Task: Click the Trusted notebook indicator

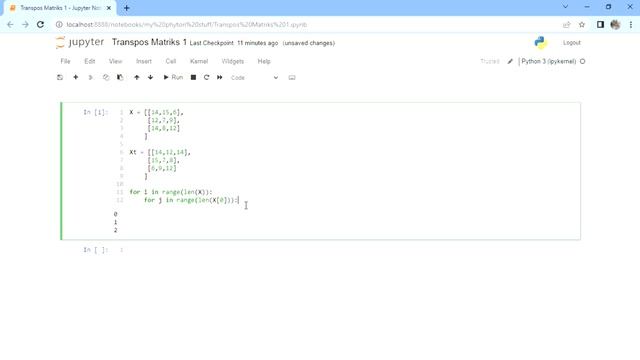Action: pyautogui.click(x=490, y=61)
